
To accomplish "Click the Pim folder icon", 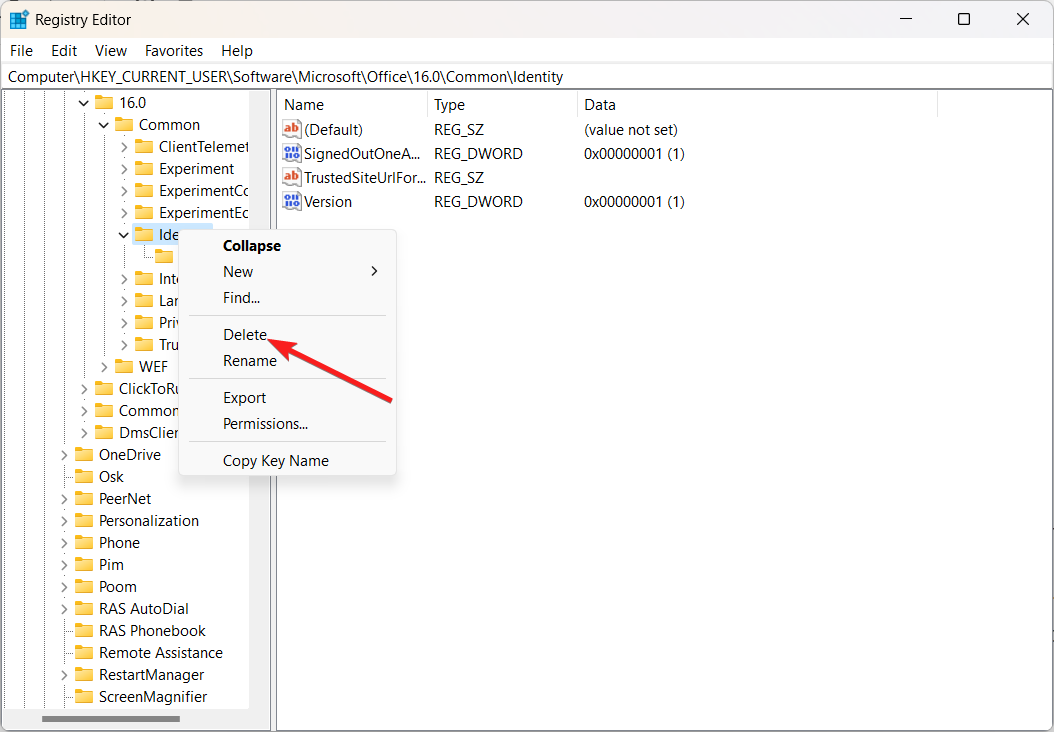I will (84, 565).
